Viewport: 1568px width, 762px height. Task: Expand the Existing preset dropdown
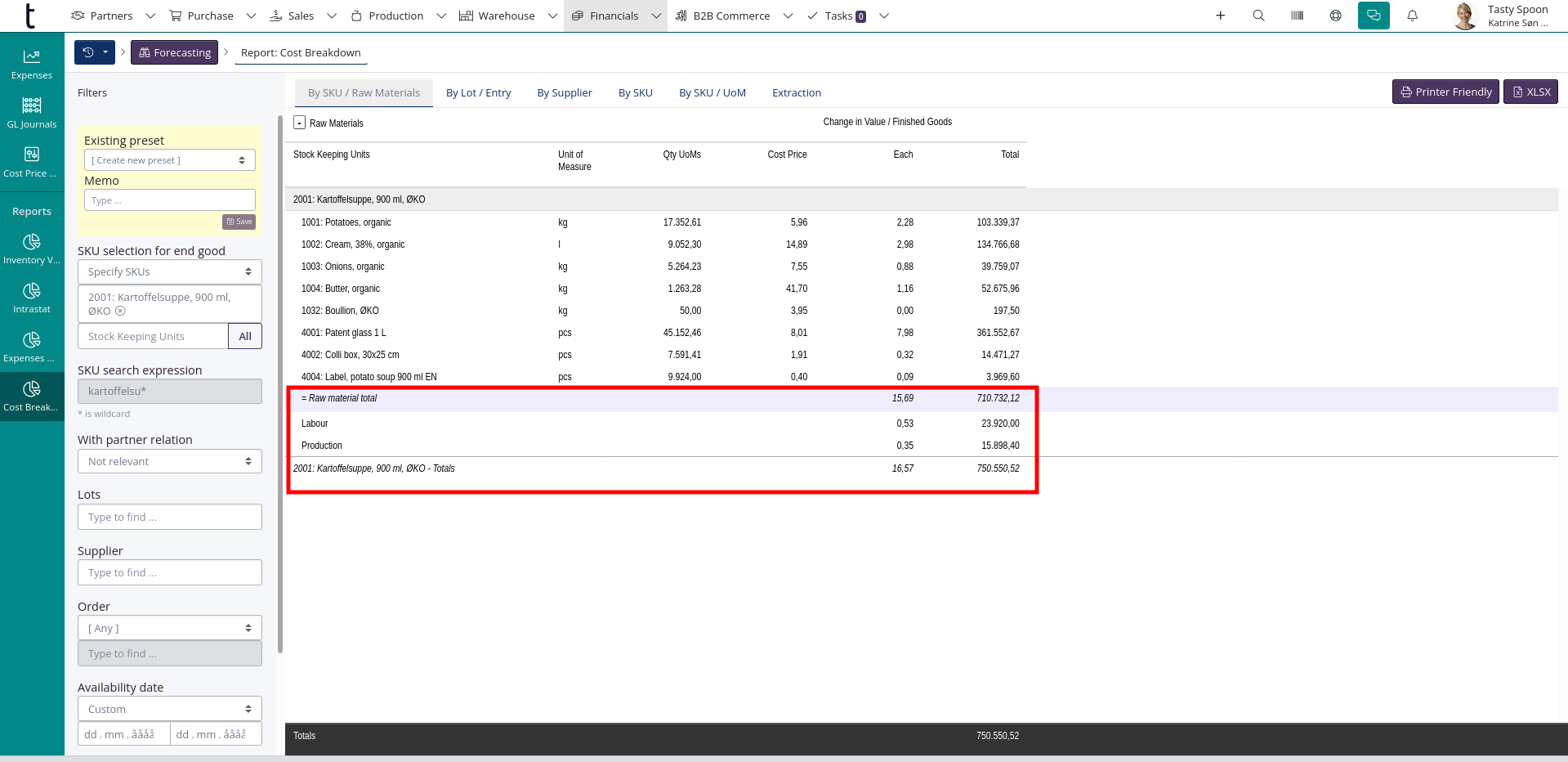(x=169, y=160)
